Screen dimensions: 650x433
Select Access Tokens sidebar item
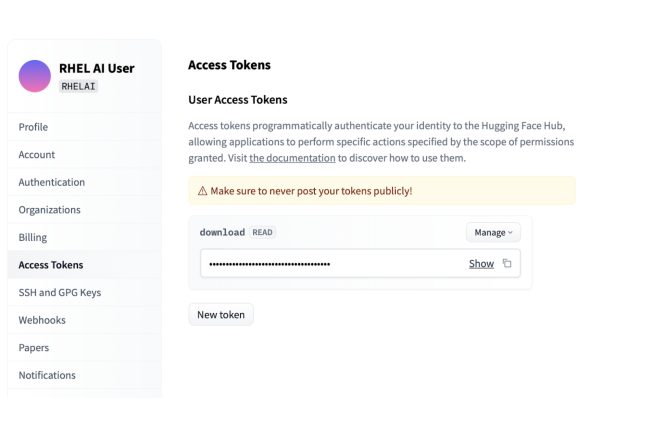pos(51,265)
